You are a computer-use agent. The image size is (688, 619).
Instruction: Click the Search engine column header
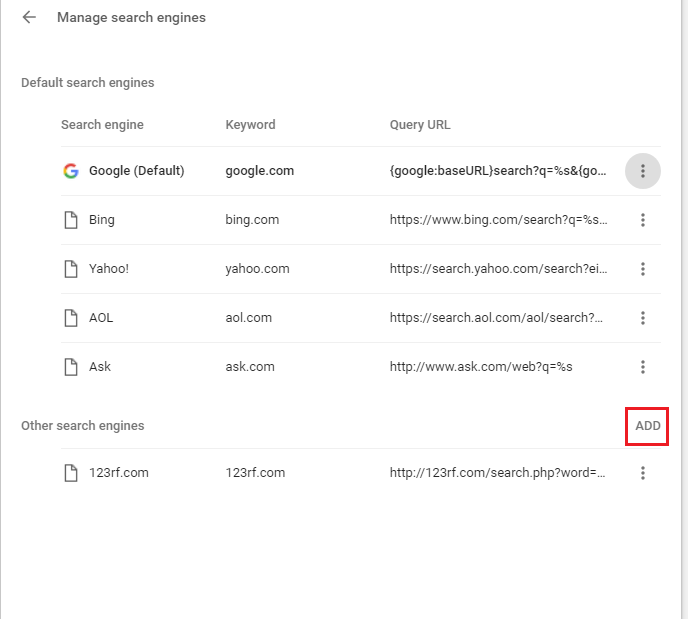point(102,125)
